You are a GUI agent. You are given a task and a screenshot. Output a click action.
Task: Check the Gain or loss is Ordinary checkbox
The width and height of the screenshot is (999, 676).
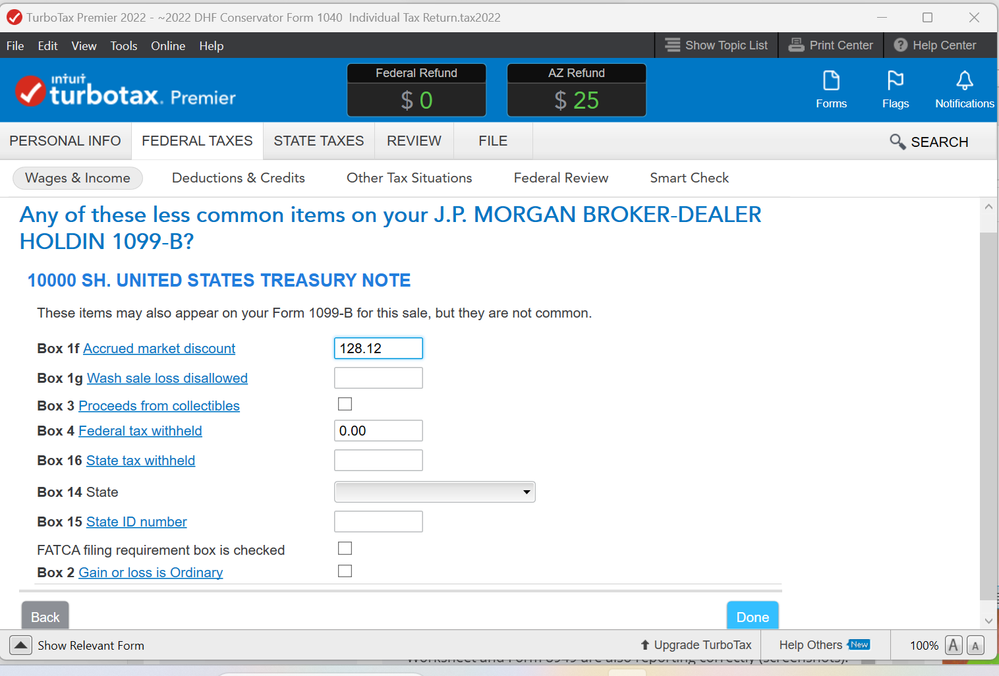(x=345, y=571)
